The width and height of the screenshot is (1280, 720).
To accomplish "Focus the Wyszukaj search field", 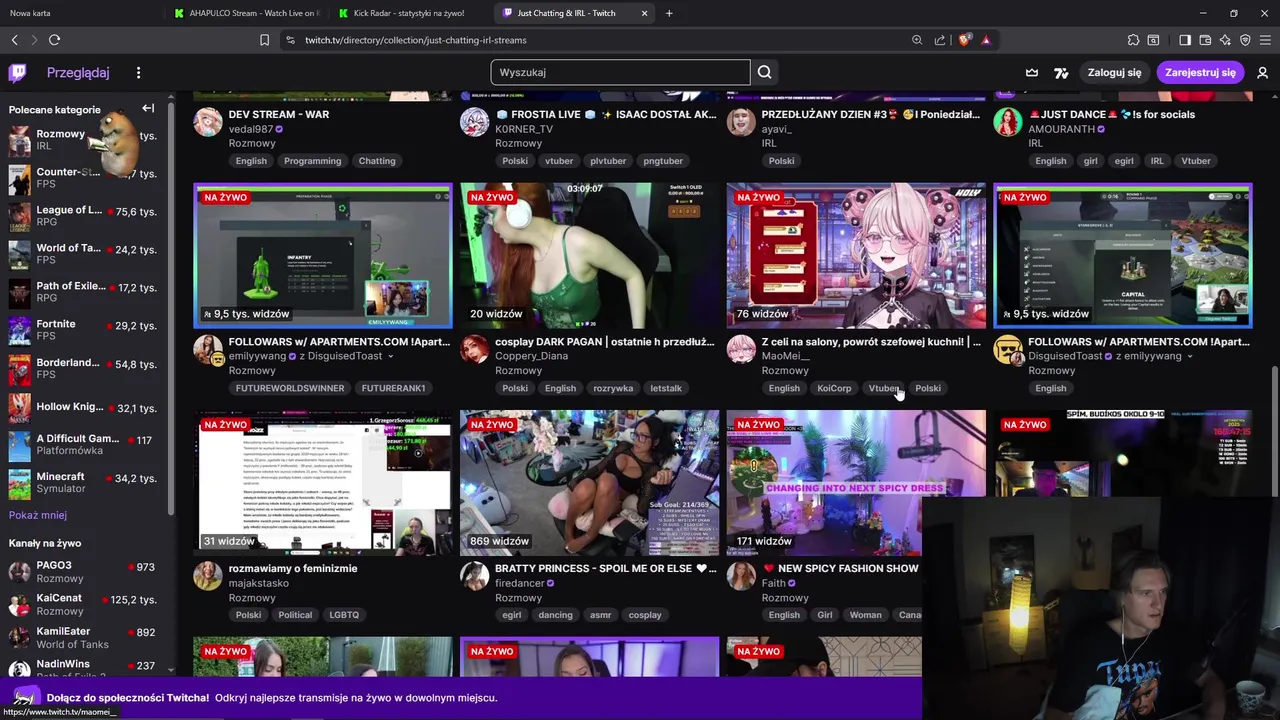I will (x=620, y=72).
